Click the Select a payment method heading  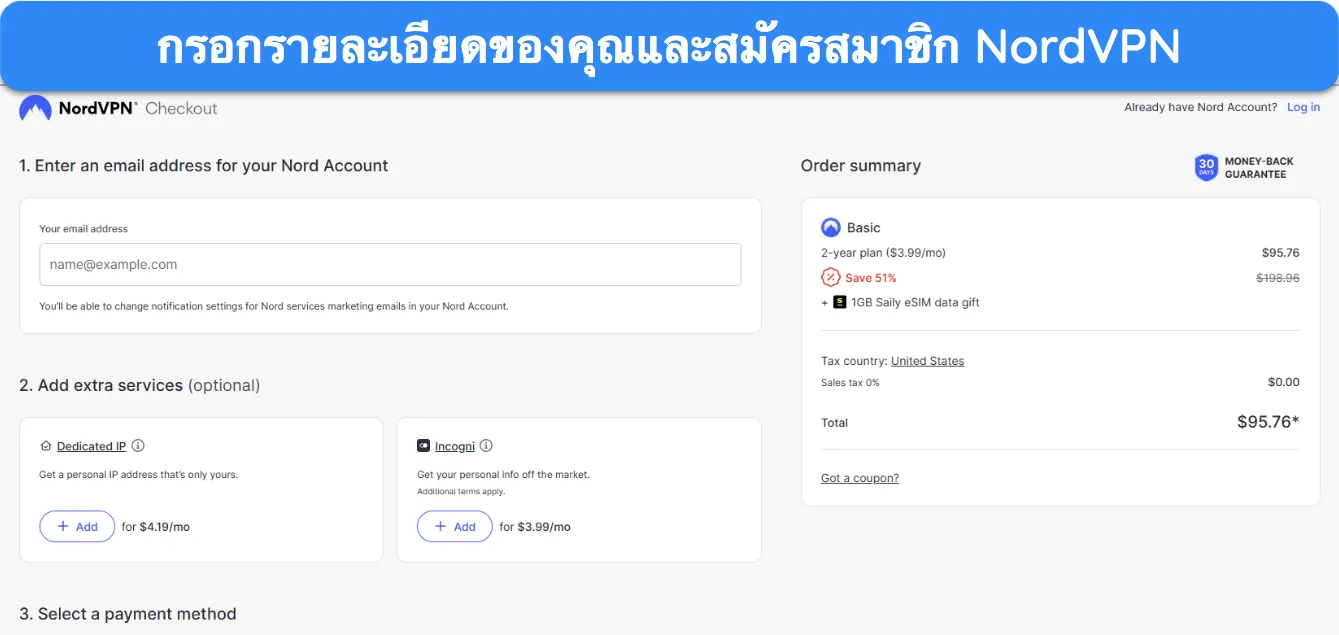click(128, 614)
